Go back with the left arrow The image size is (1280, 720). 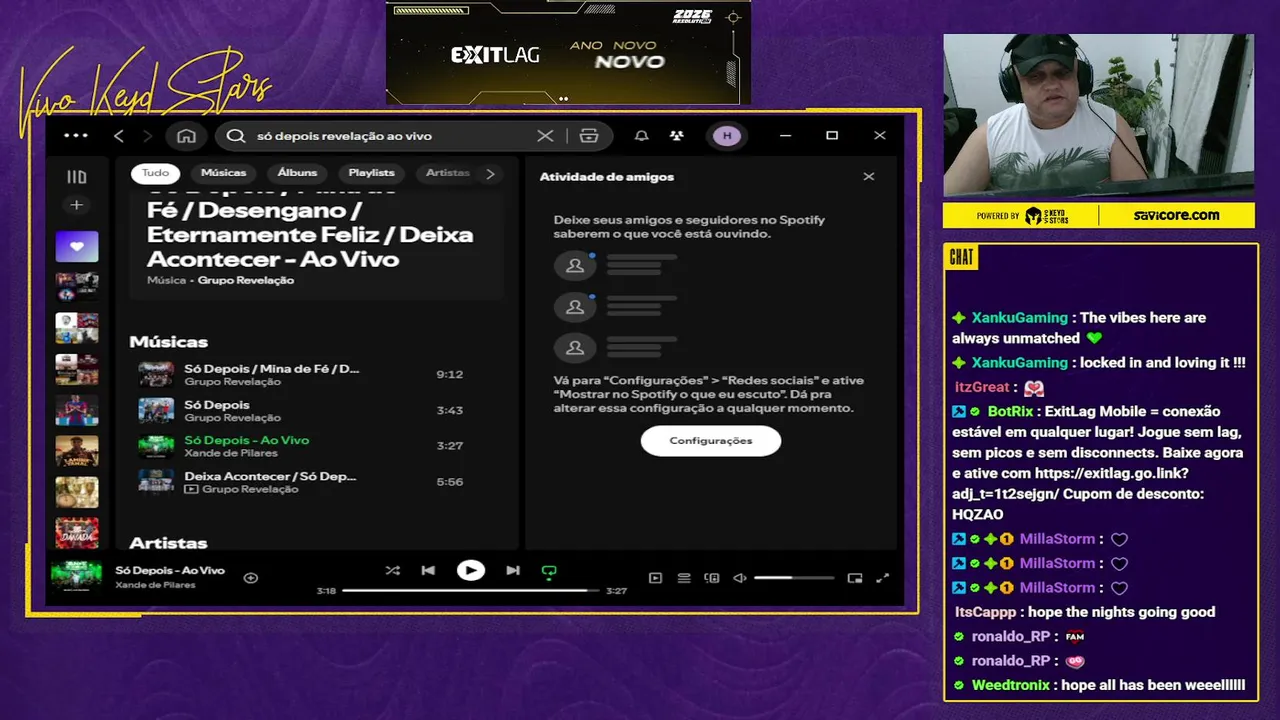click(119, 136)
